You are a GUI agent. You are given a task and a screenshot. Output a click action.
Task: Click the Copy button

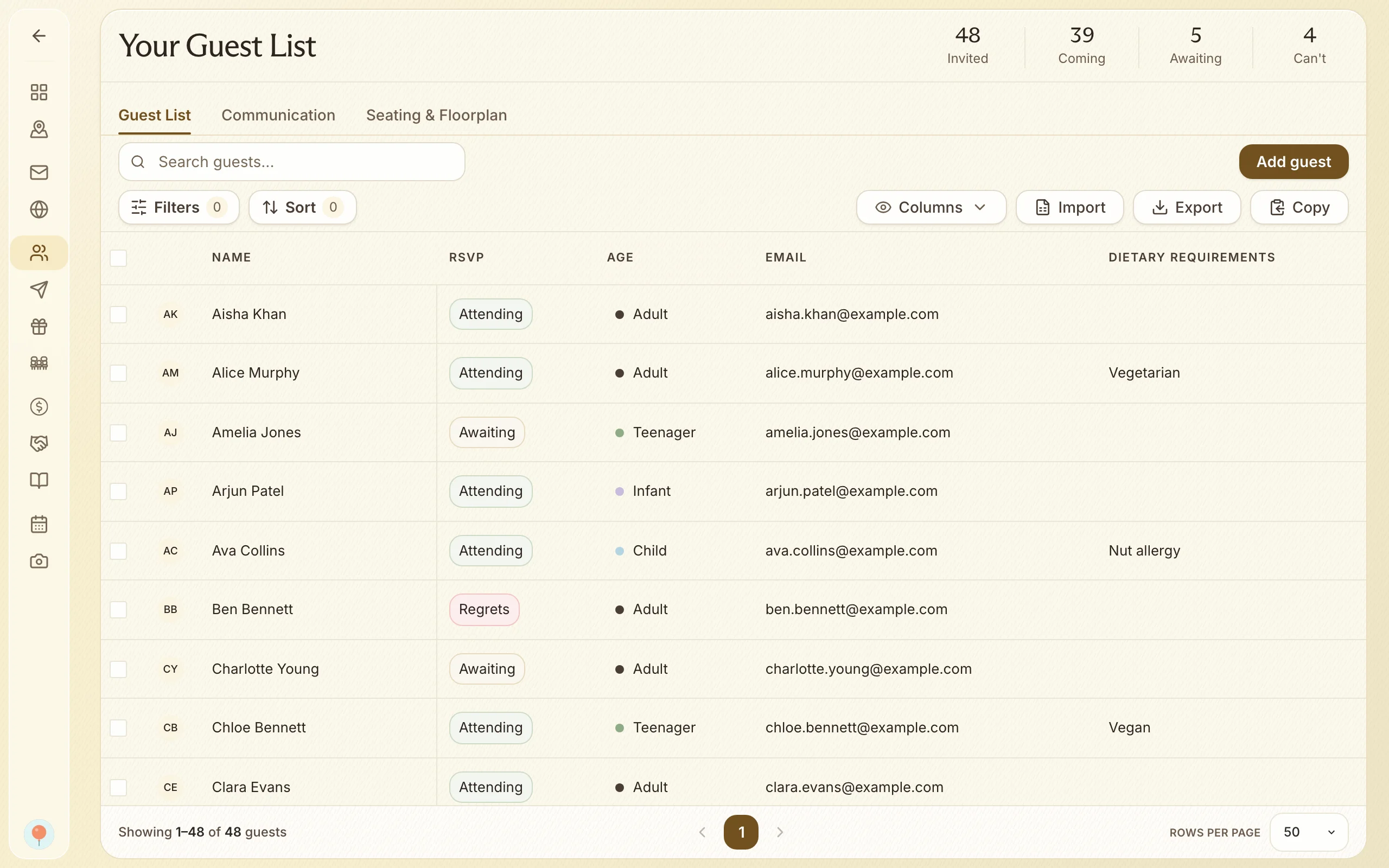click(x=1299, y=207)
